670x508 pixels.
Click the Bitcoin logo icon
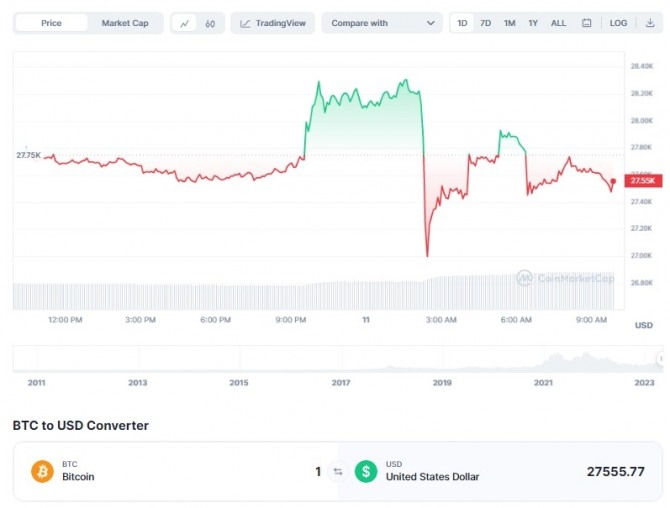[x=42, y=471]
